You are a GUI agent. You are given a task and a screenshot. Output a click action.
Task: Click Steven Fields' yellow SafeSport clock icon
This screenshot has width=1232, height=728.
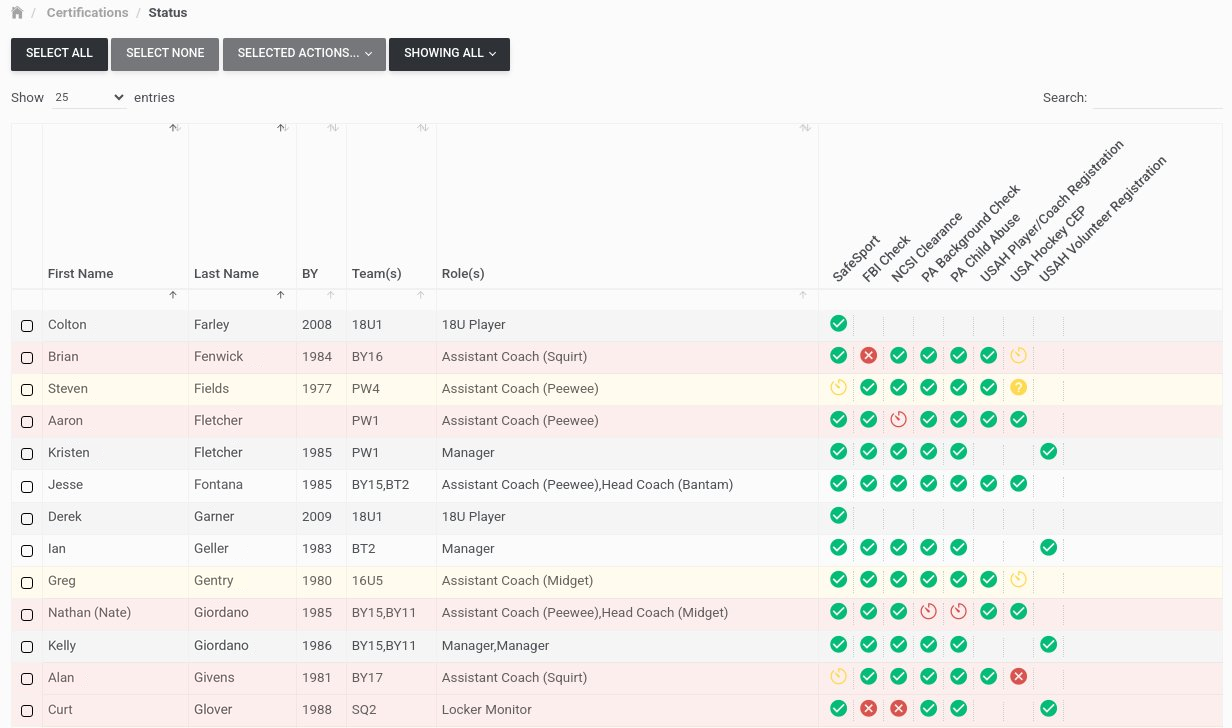pos(838,387)
